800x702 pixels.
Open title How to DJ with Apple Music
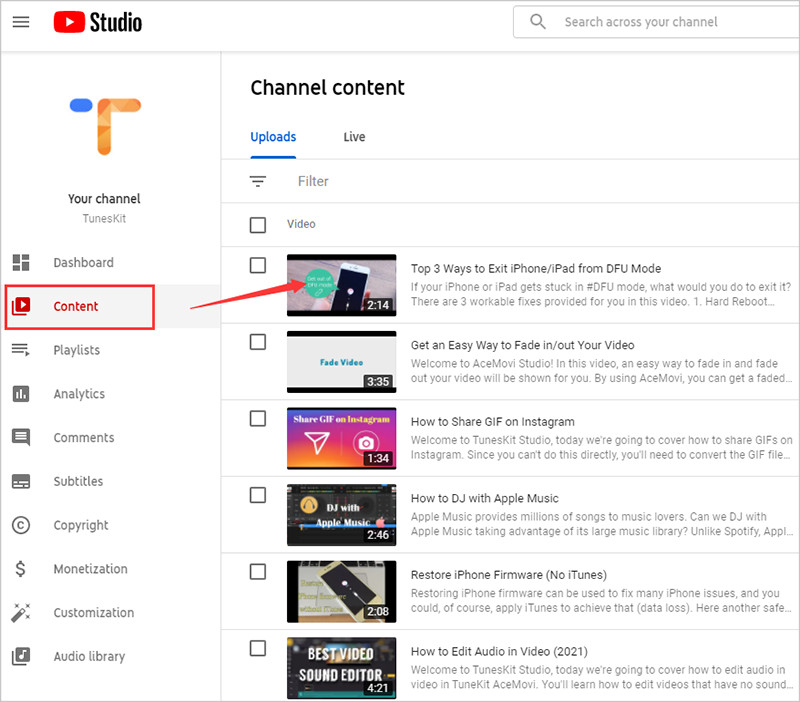[485, 498]
